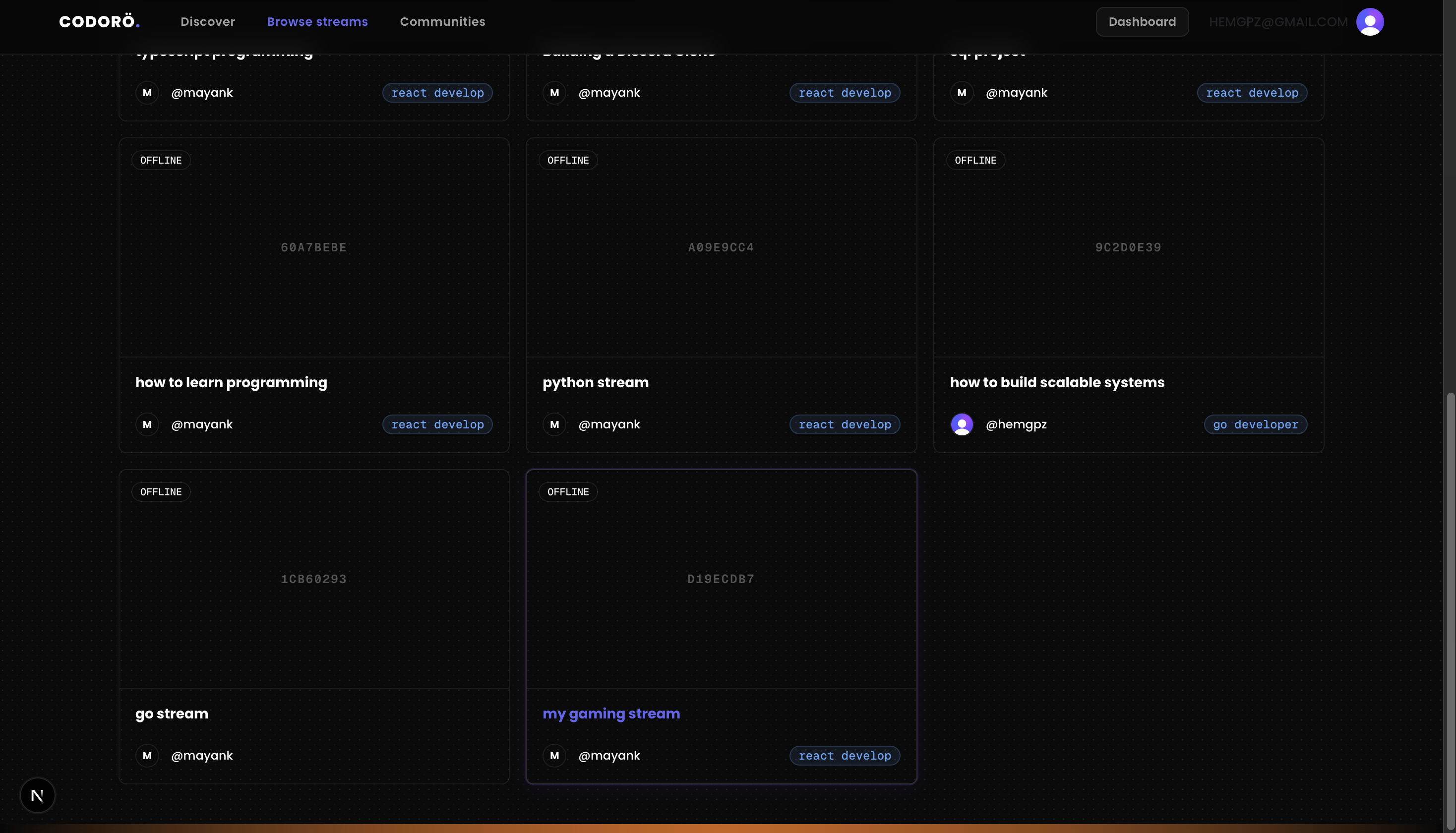
Task: Click OFFLINE badge on go stream card
Action: click(x=161, y=492)
